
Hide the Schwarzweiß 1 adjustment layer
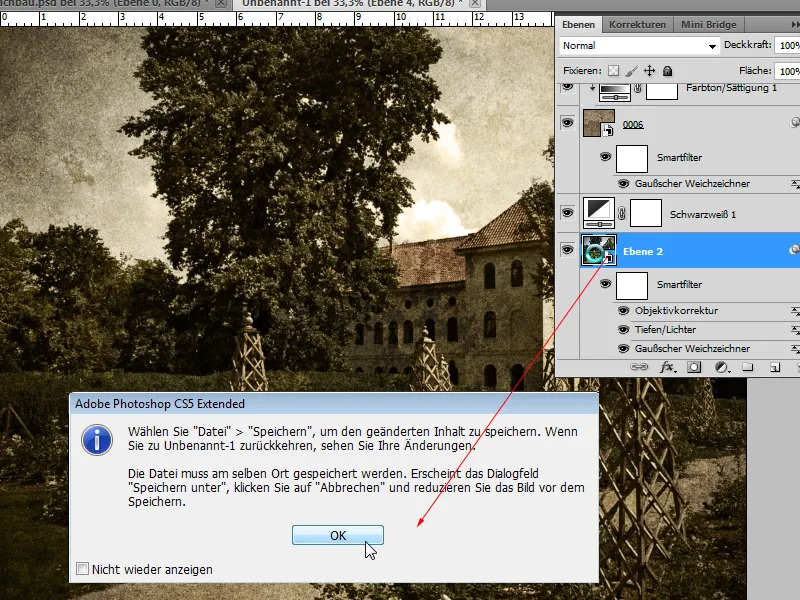[567, 213]
